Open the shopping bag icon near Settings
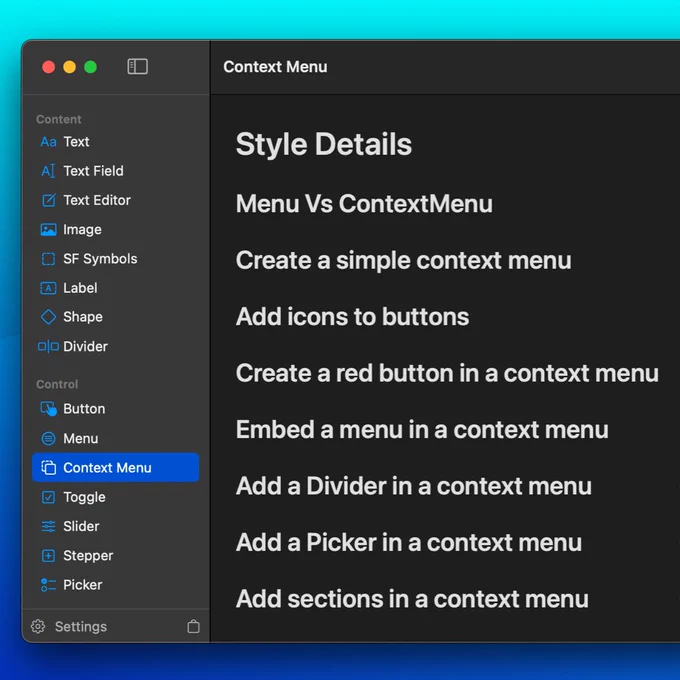 click(x=193, y=626)
